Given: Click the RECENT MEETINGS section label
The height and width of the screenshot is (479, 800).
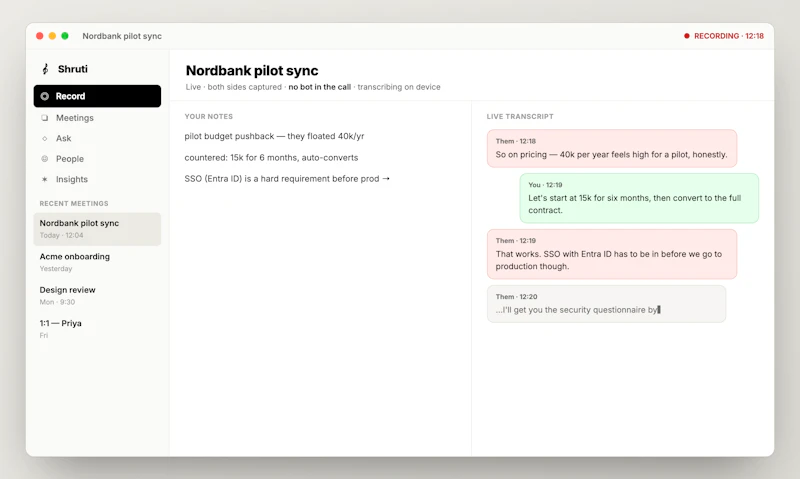Looking at the screenshot, I should [x=74, y=204].
